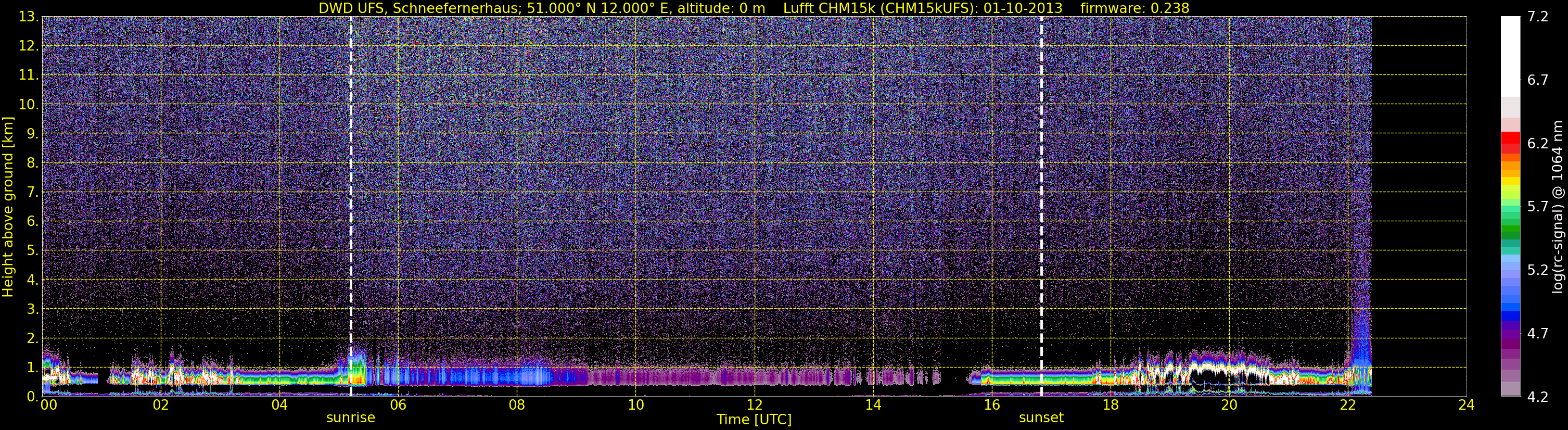Click the time axis tick label '08'
1568x430 pixels.
517,404
